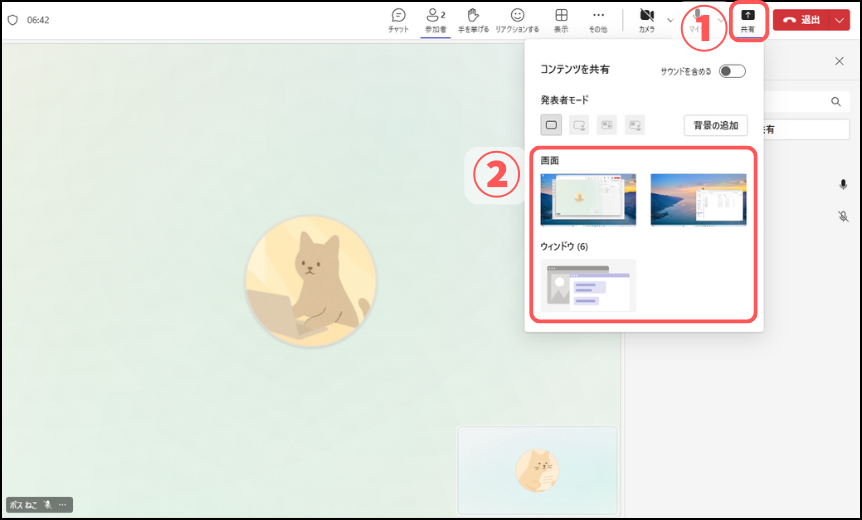Select the third presenter mode icon
This screenshot has height=520, width=862.
pos(607,125)
